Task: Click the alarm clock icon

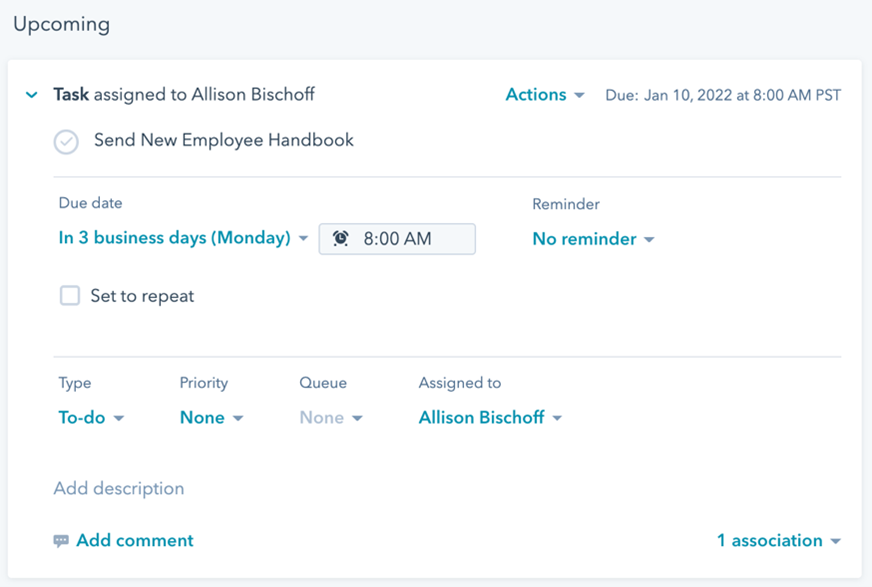Action: pos(340,238)
